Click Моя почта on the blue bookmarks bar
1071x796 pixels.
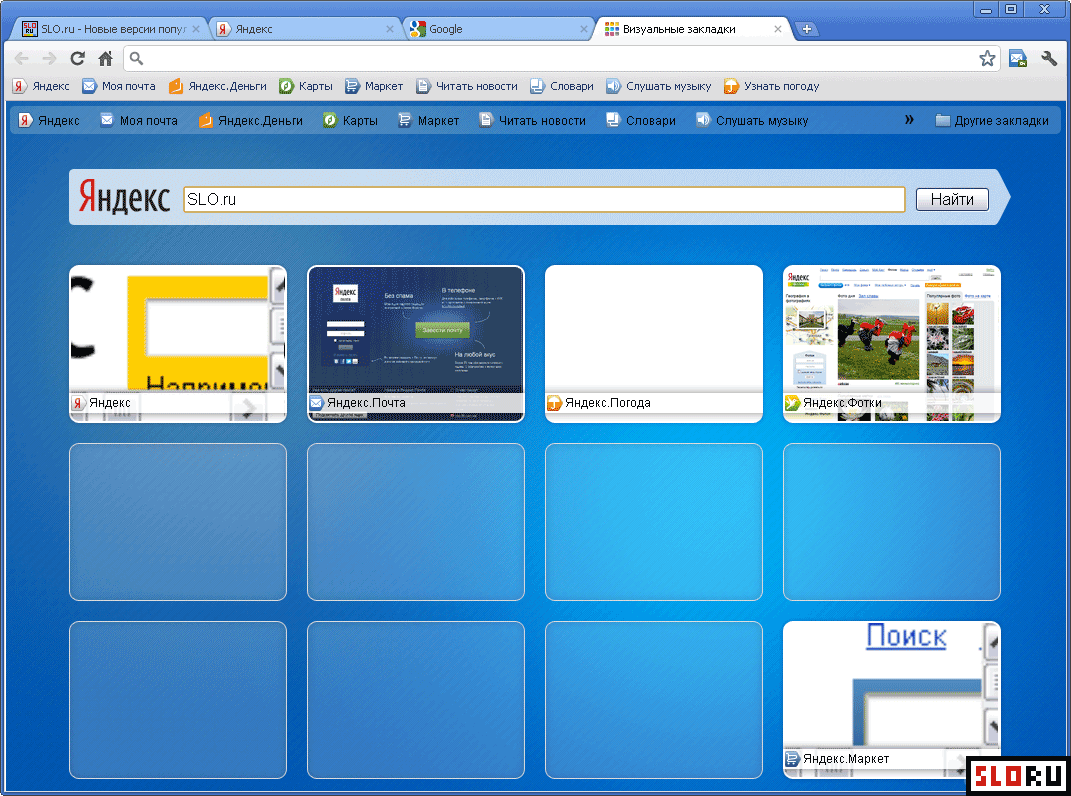(x=139, y=120)
